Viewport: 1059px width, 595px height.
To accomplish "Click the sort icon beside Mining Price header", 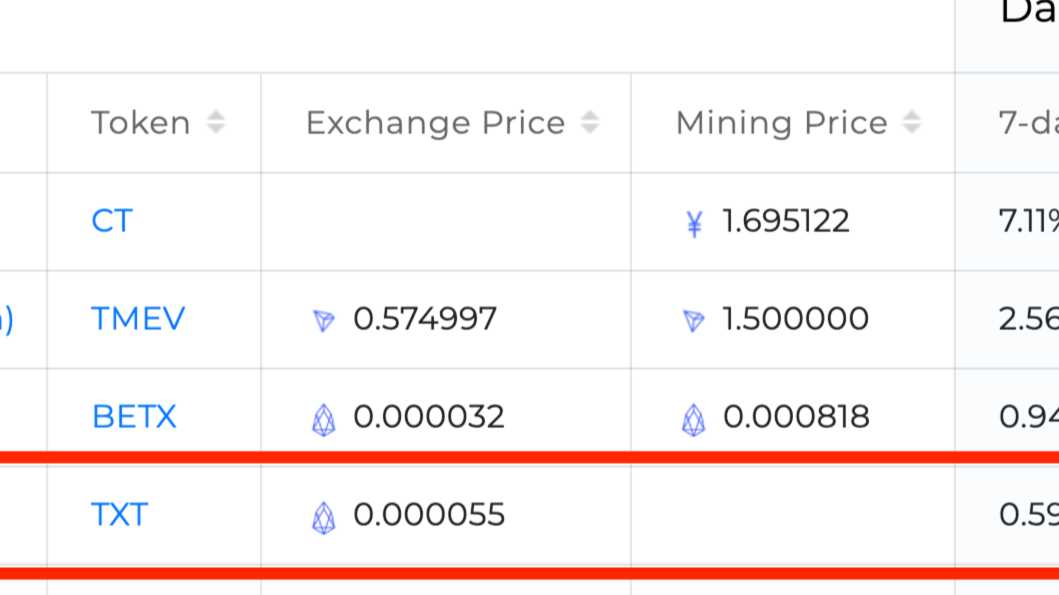I will [909, 122].
